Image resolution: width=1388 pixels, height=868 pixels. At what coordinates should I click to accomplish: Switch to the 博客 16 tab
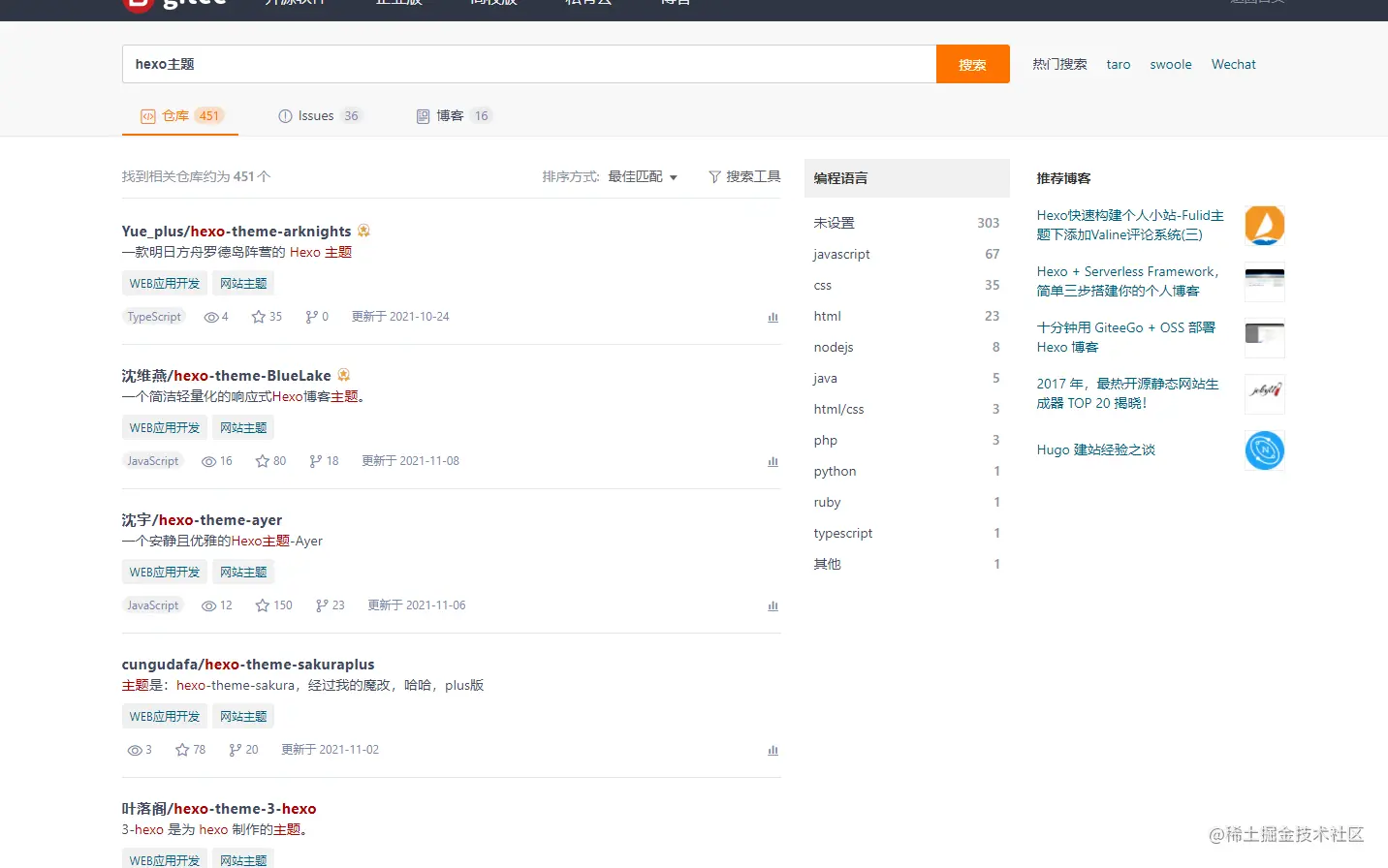(x=454, y=115)
